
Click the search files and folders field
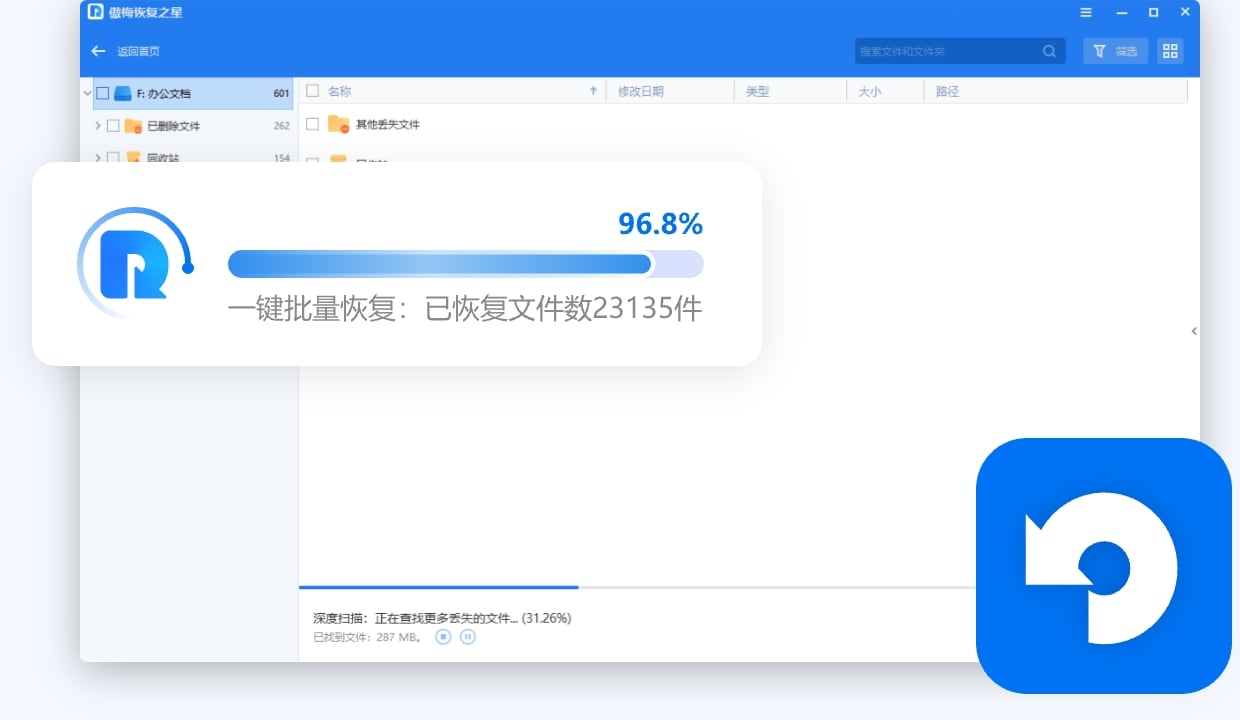pyautogui.click(x=945, y=51)
